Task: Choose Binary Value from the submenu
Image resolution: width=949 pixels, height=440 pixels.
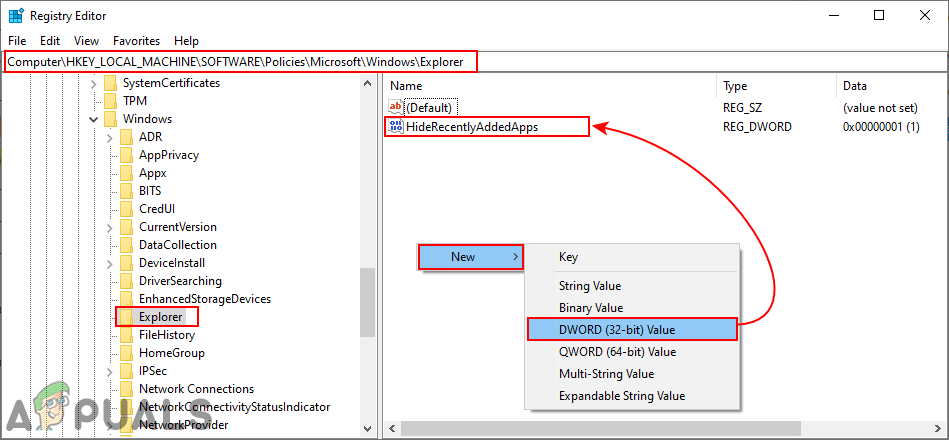Action: pyautogui.click(x=631, y=308)
